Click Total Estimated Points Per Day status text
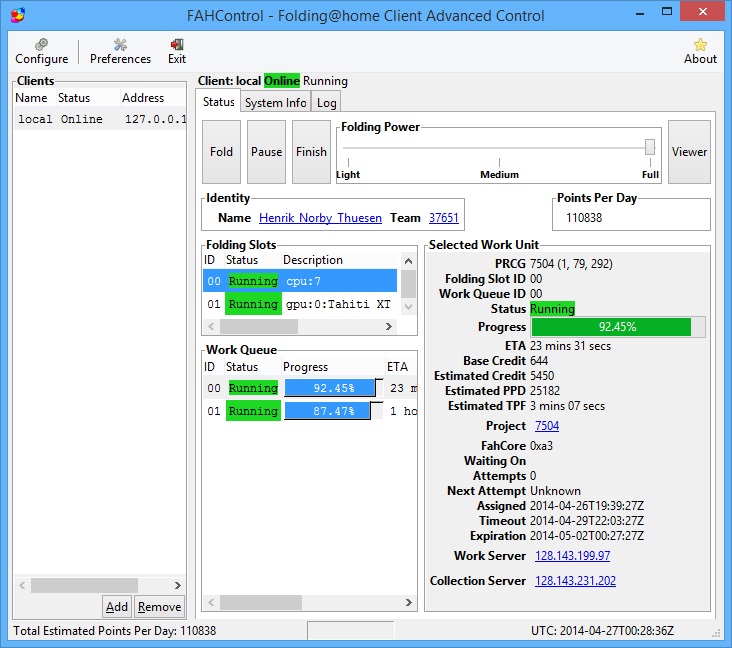 pos(115,631)
